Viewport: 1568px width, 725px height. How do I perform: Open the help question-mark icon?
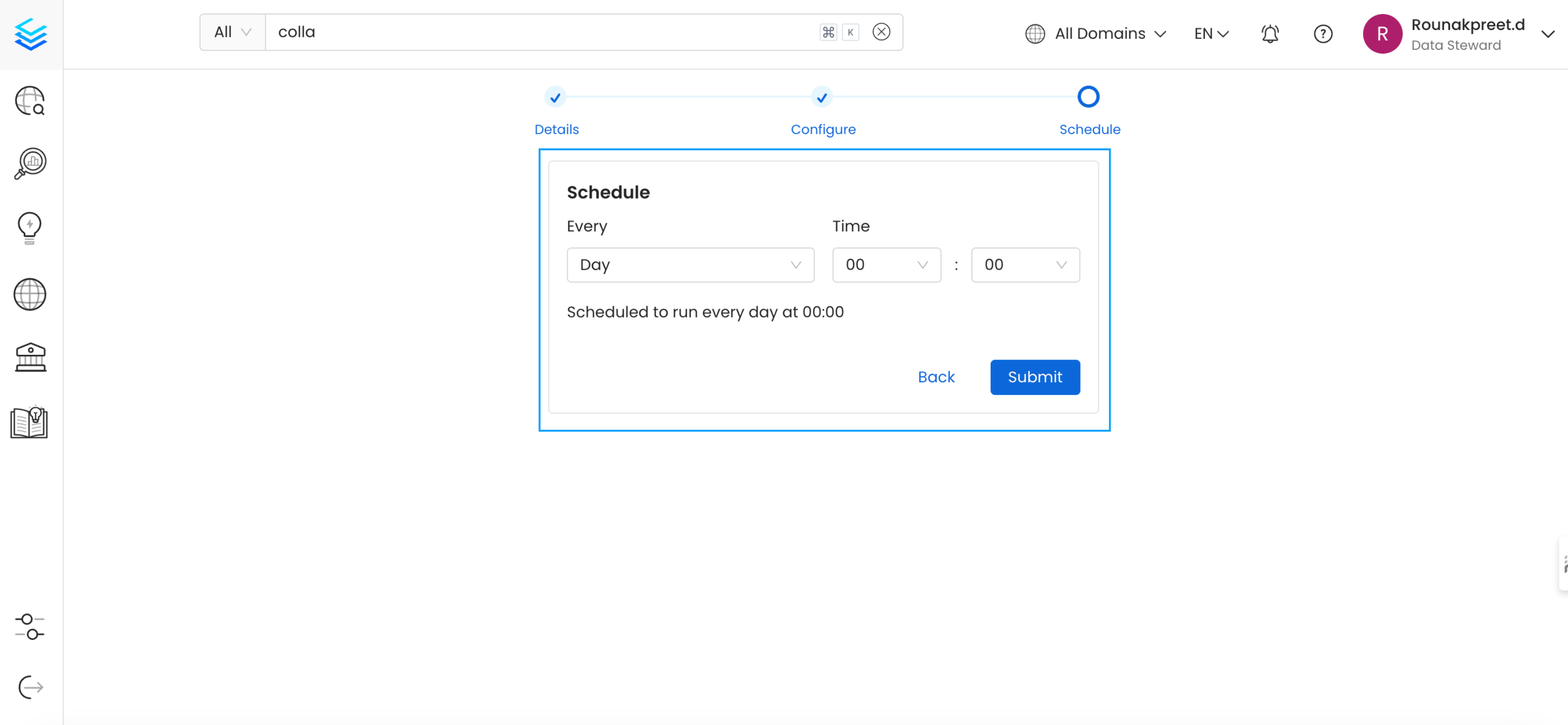point(1323,33)
